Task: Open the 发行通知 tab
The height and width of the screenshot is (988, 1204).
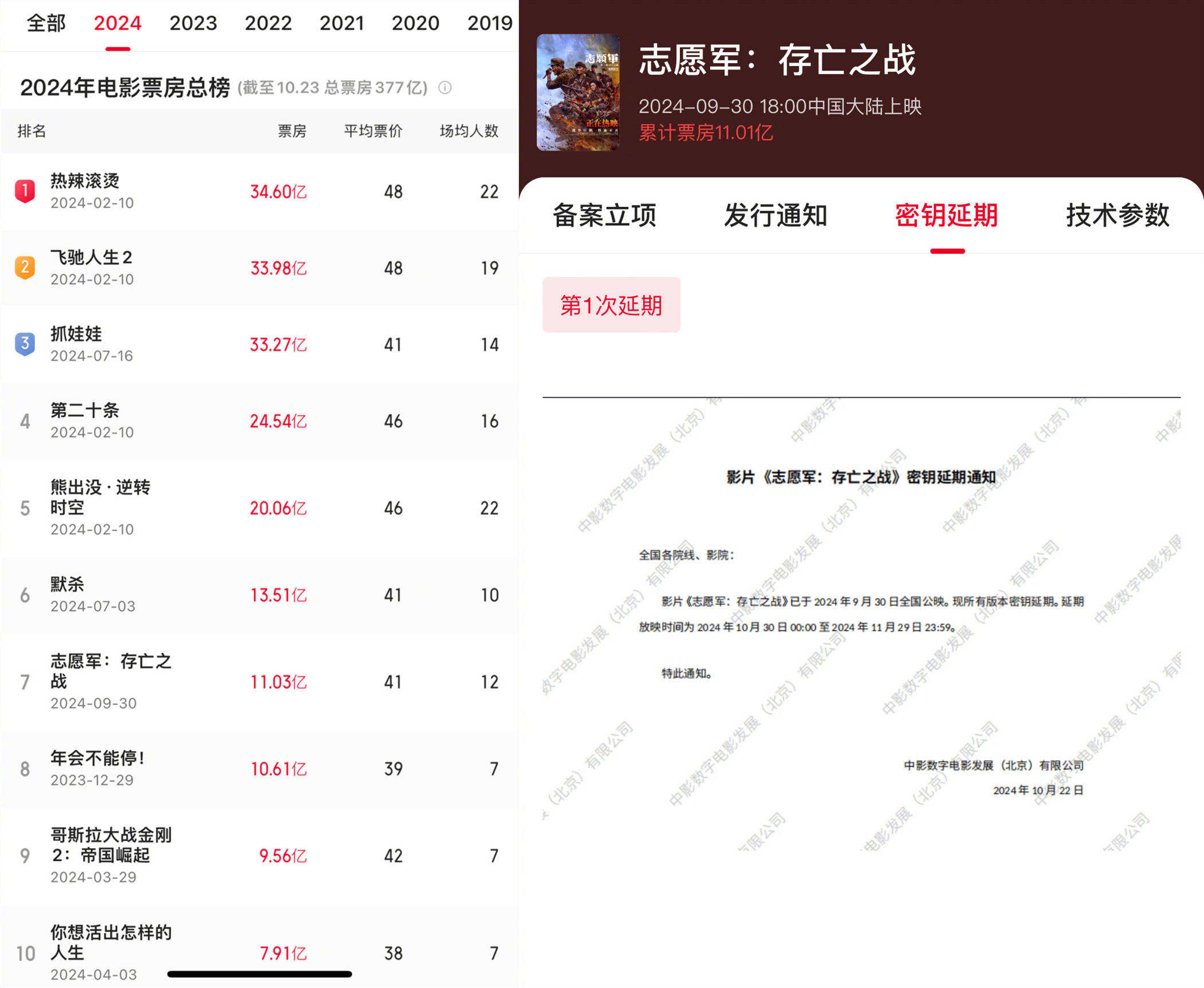Action: click(776, 215)
